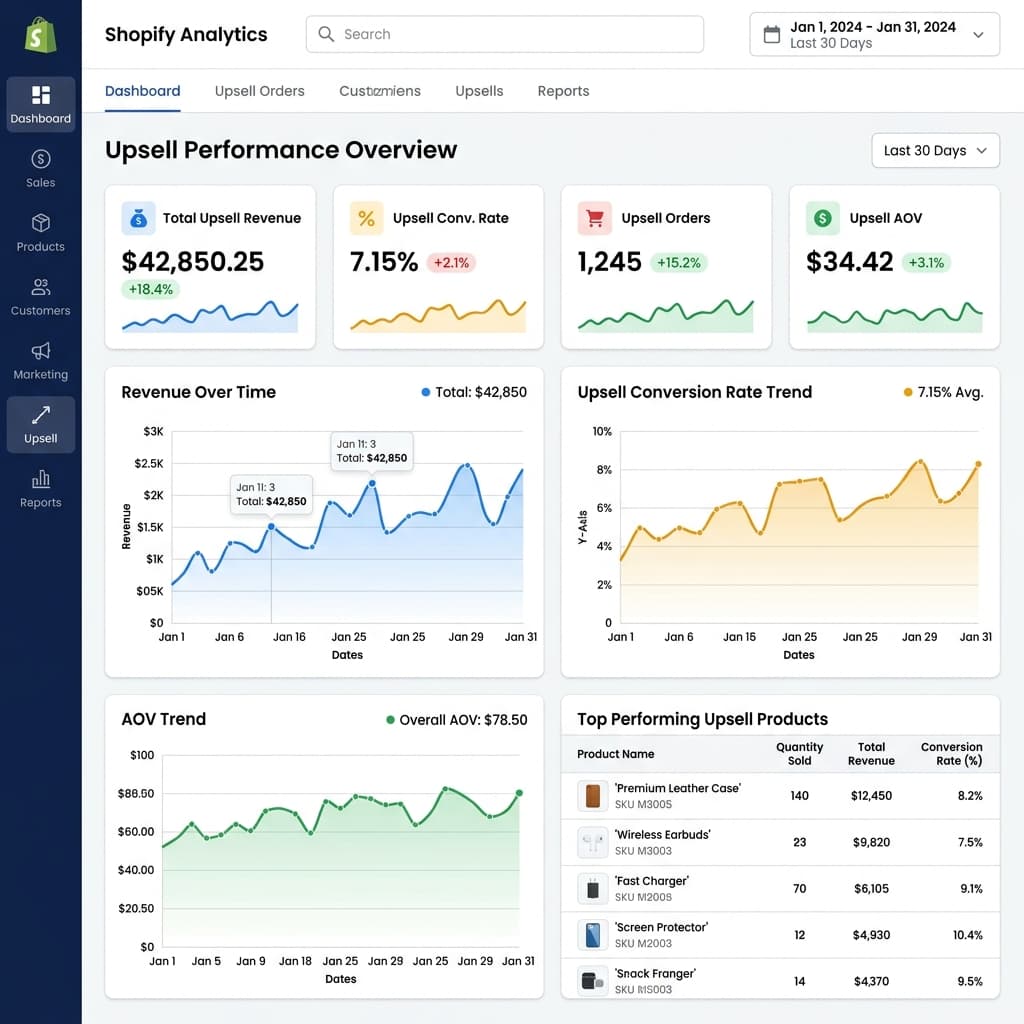Image resolution: width=1024 pixels, height=1024 pixels.
Task: Click Fast Charger product thumbnail
Action: 593,889
